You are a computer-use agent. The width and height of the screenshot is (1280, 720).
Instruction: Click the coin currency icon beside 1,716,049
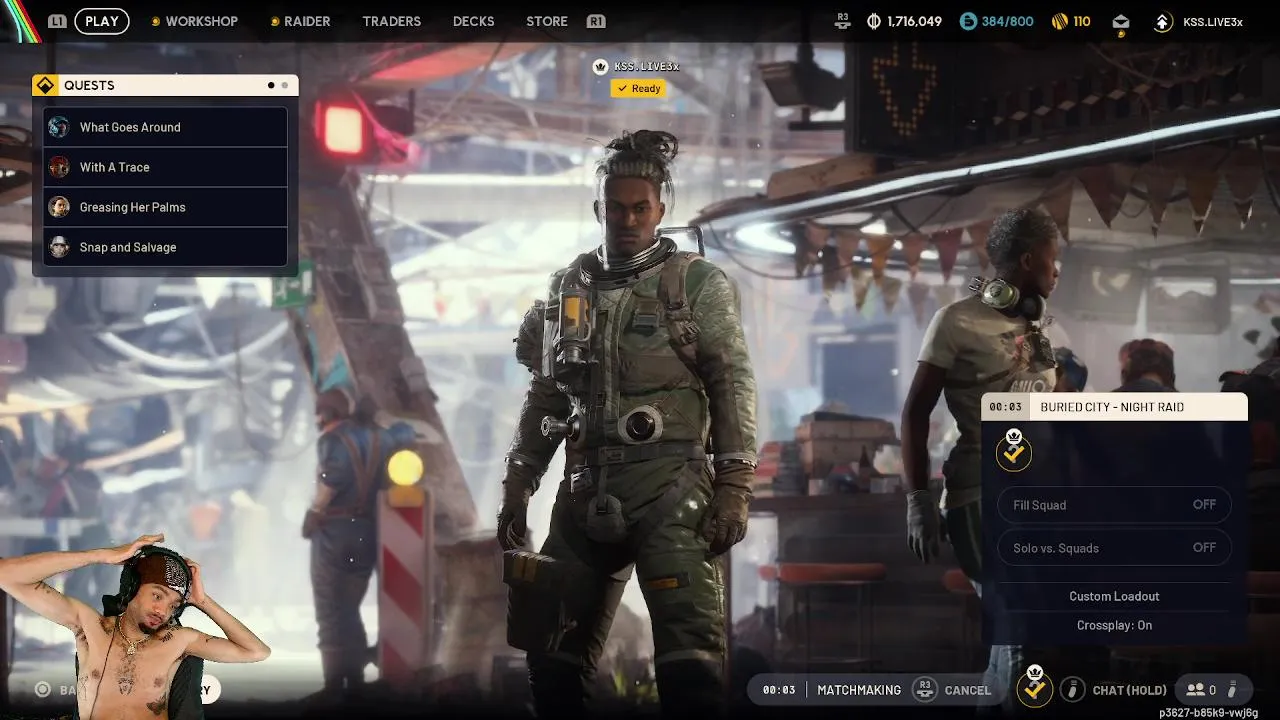[874, 21]
